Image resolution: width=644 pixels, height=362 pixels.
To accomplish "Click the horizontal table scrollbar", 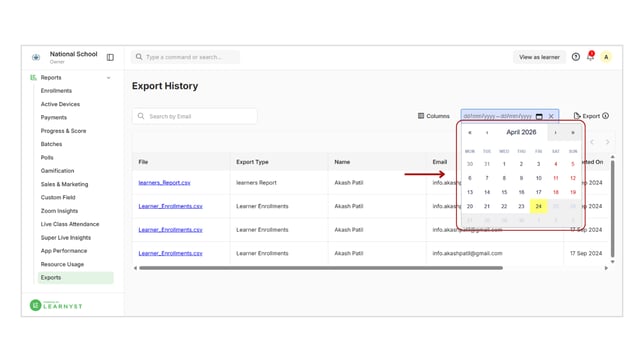I will 321,268.
